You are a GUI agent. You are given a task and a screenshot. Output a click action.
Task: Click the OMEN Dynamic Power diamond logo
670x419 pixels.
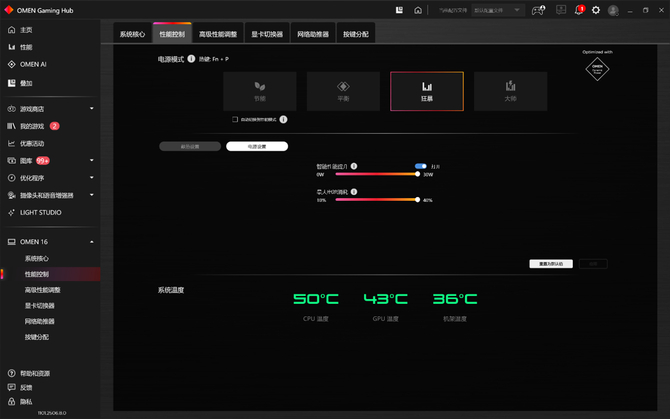tap(597, 69)
